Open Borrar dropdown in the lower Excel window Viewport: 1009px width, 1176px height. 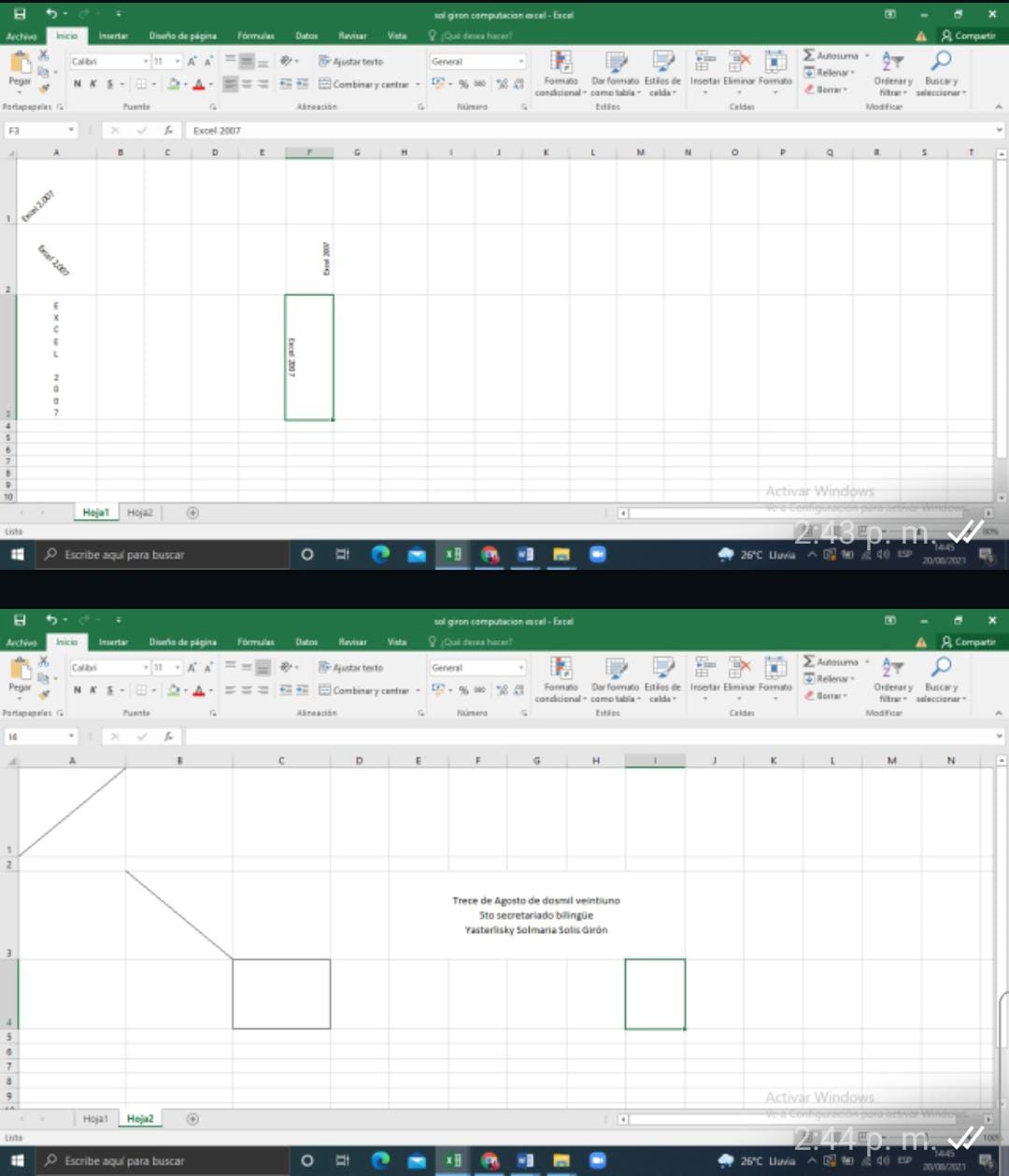[826, 696]
